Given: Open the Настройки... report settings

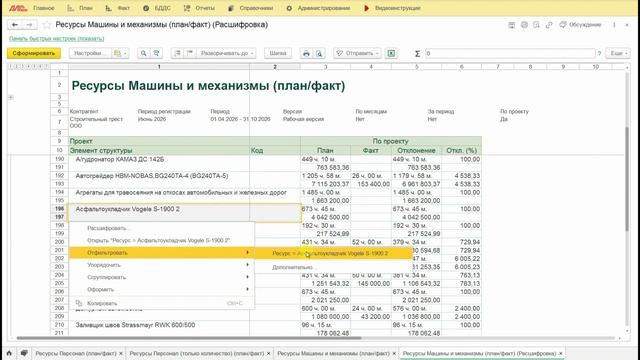Looking at the screenshot, I should click(x=90, y=53).
